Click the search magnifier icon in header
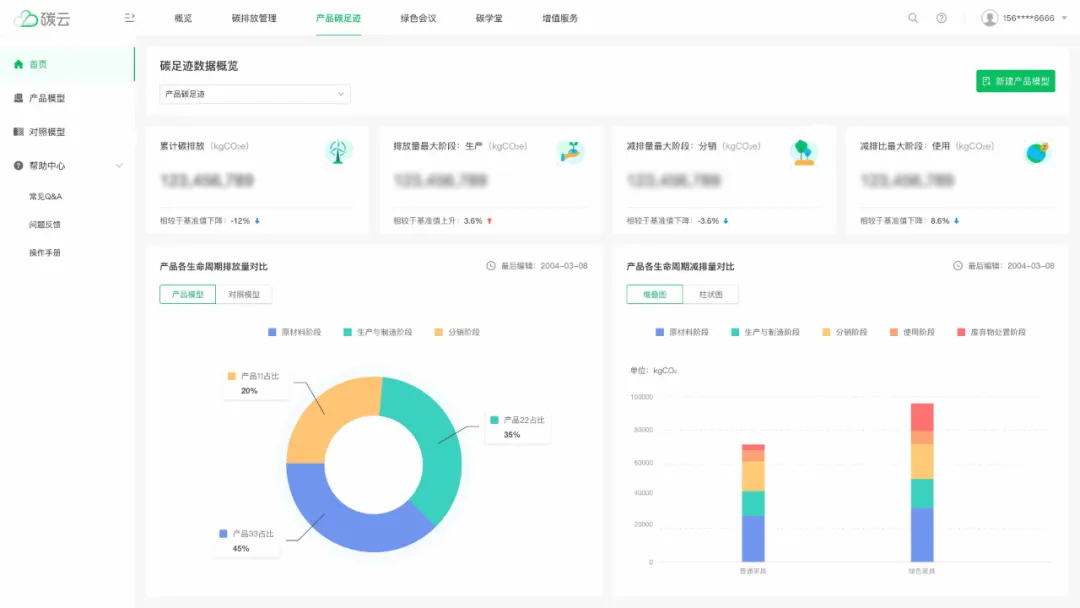 [912, 18]
